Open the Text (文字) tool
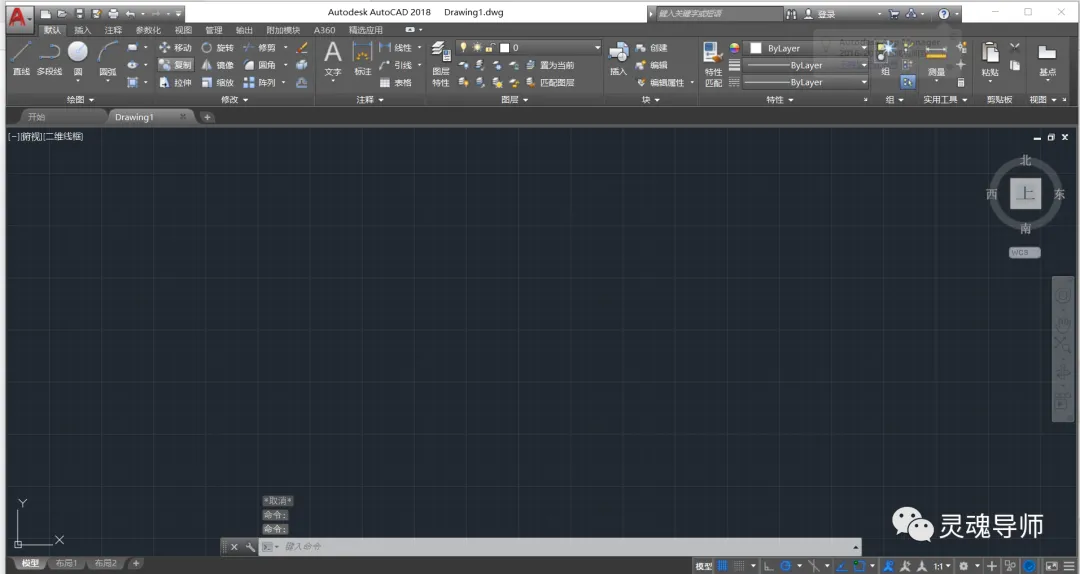1080x574 pixels. pos(333,58)
